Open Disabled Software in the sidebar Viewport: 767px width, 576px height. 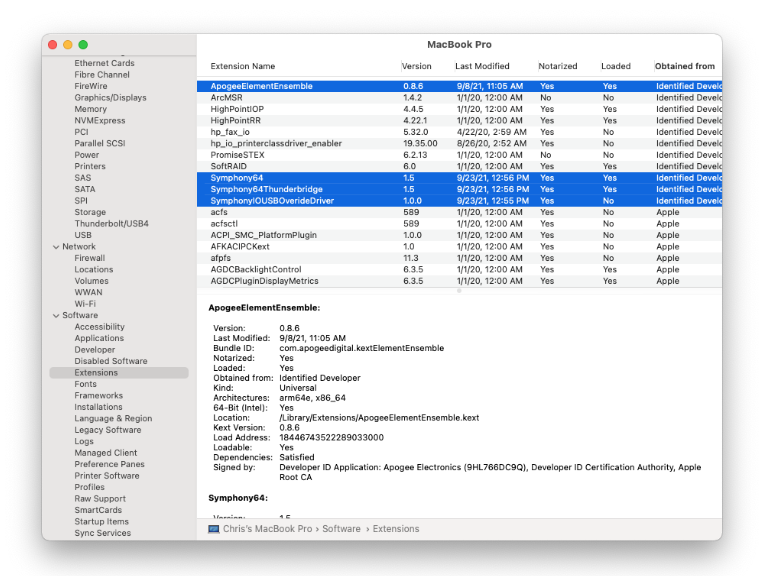pos(111,361)
